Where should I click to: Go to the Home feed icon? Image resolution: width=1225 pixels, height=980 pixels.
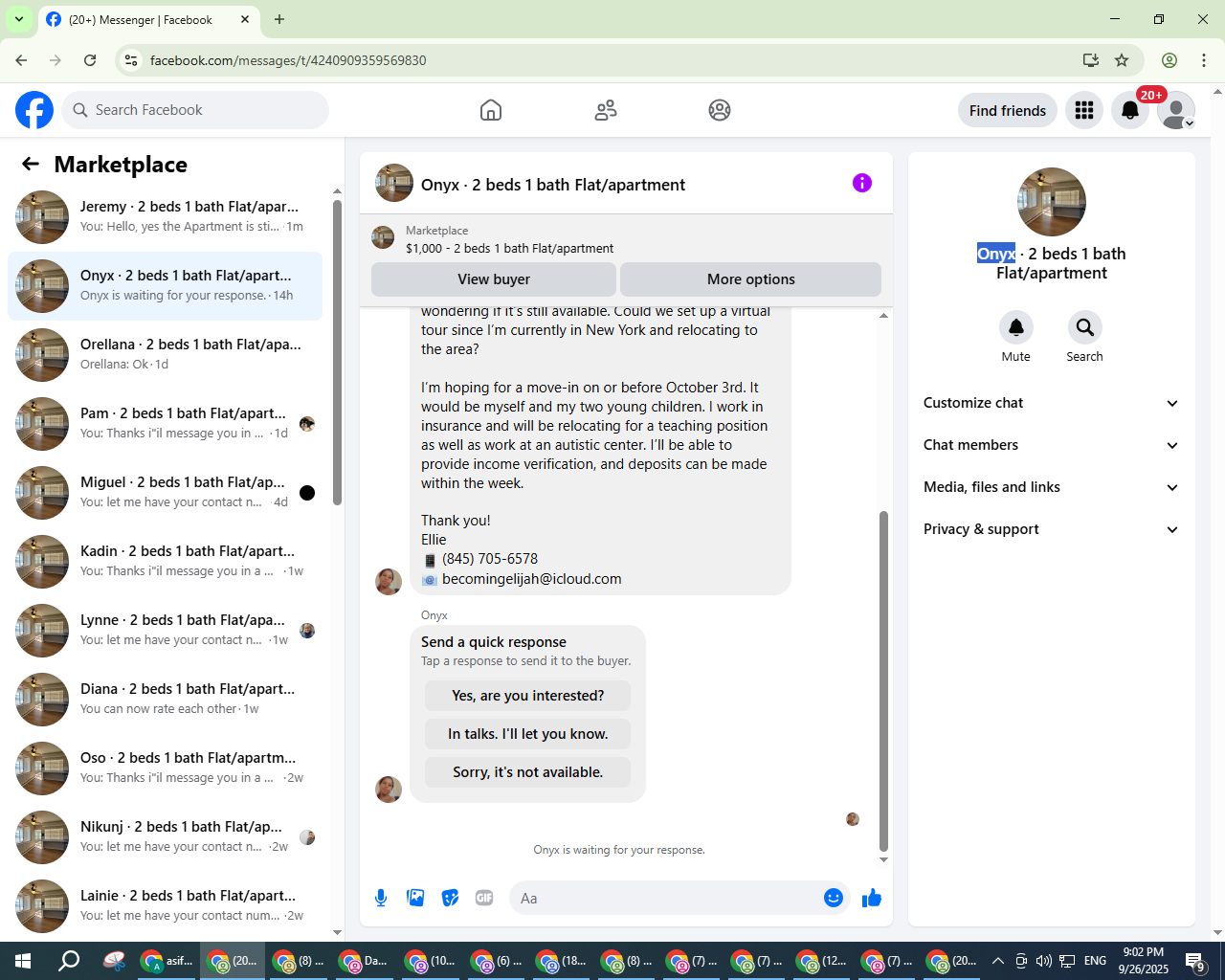click(x=491, y=110)
